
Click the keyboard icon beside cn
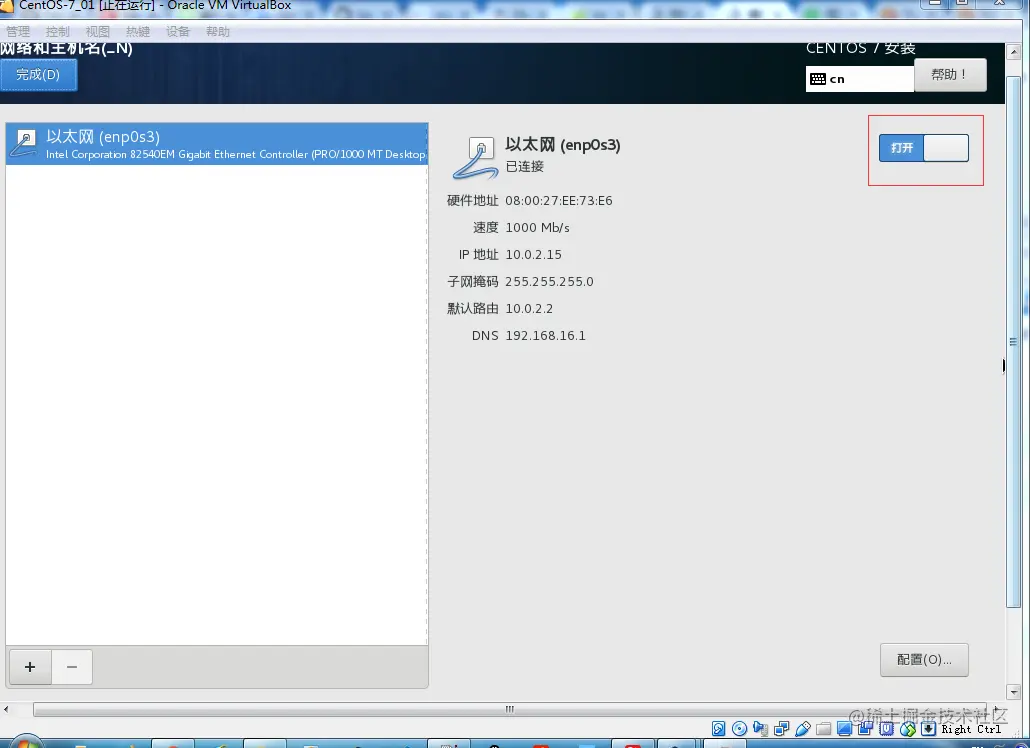click(x=818, y=79)
